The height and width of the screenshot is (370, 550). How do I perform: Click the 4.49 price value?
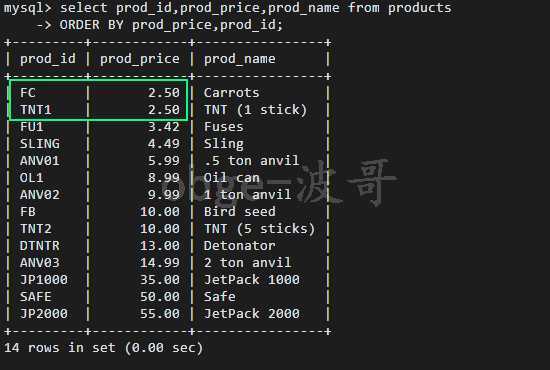tap(164, 144)
